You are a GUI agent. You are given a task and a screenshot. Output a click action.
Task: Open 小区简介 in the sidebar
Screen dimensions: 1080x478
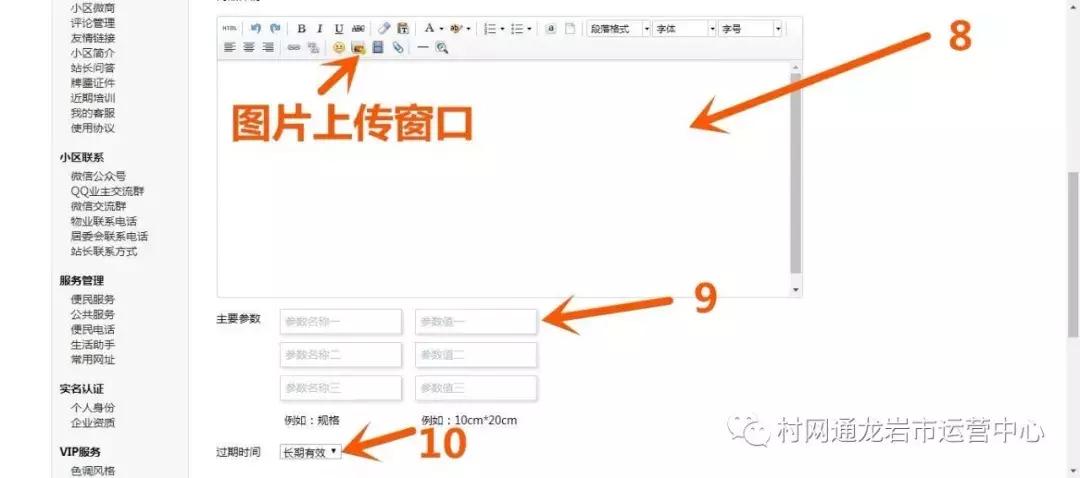click(x=93, y=53)
